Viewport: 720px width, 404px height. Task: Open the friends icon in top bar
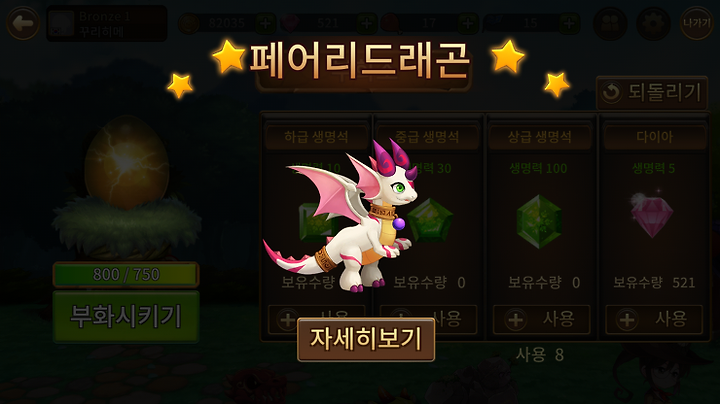610,23
